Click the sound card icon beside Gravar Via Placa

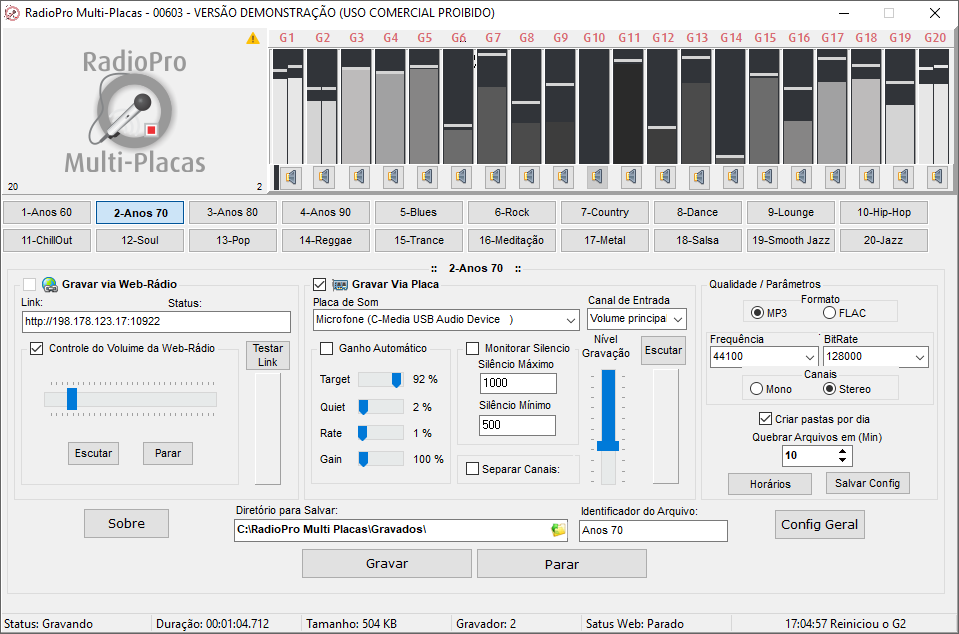(339, 285)
